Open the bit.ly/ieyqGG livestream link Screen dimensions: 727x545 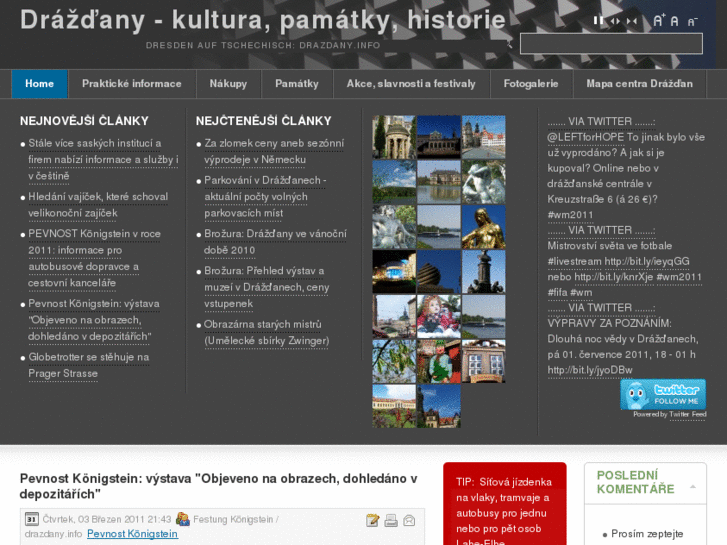pyautogui.click(x=647, y=262)
